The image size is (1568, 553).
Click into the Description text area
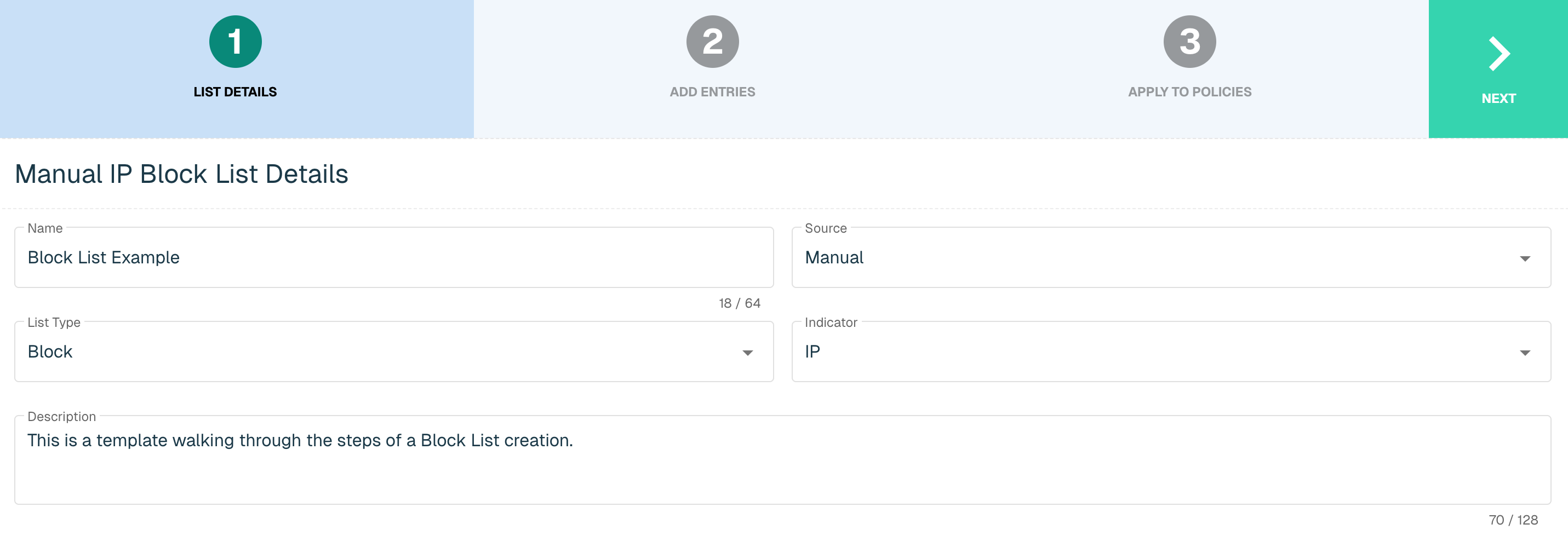(x=783, y=460)
